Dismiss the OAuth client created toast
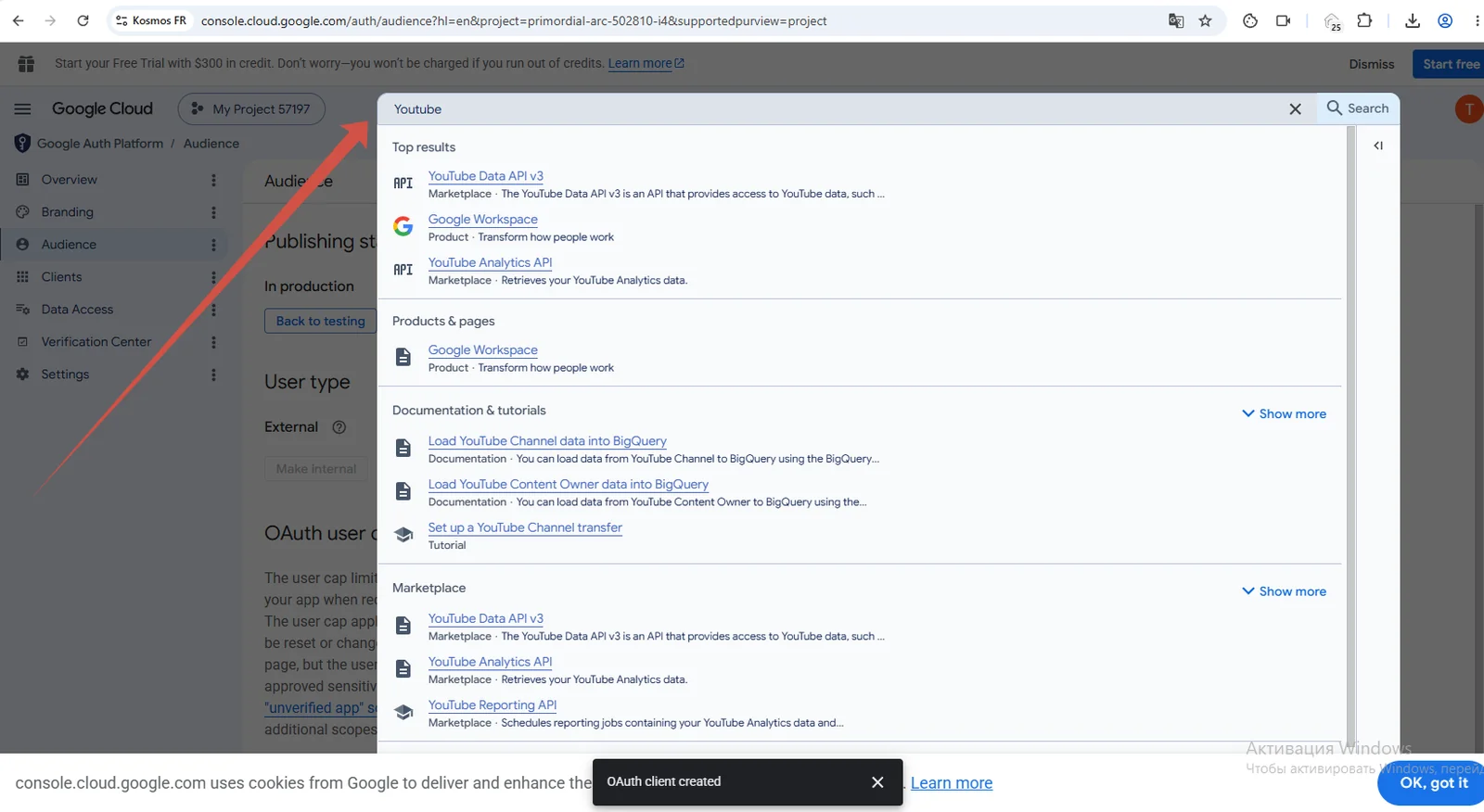 pos(877,782)
